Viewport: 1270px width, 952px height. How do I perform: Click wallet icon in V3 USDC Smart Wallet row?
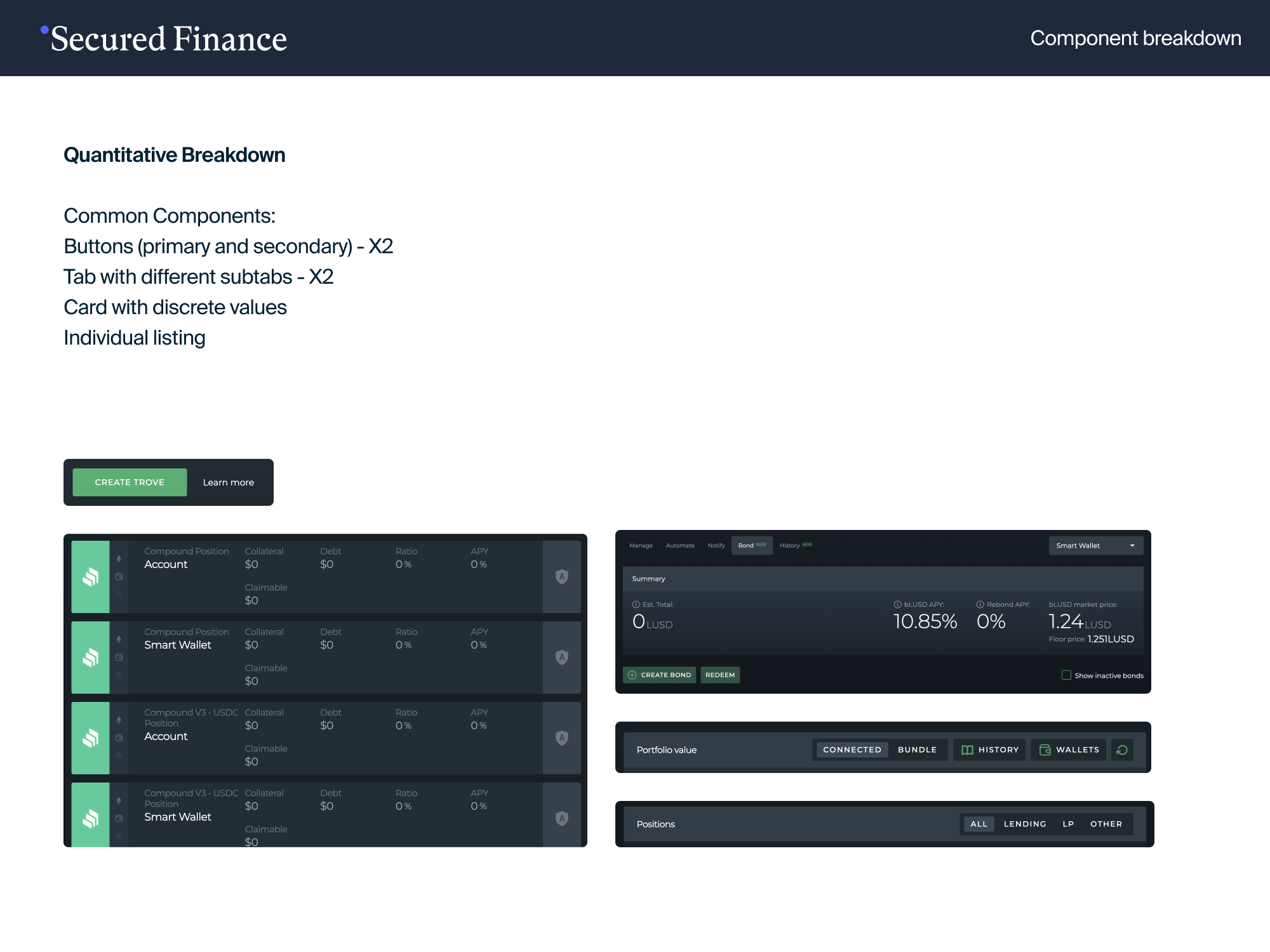click(119, 819)
